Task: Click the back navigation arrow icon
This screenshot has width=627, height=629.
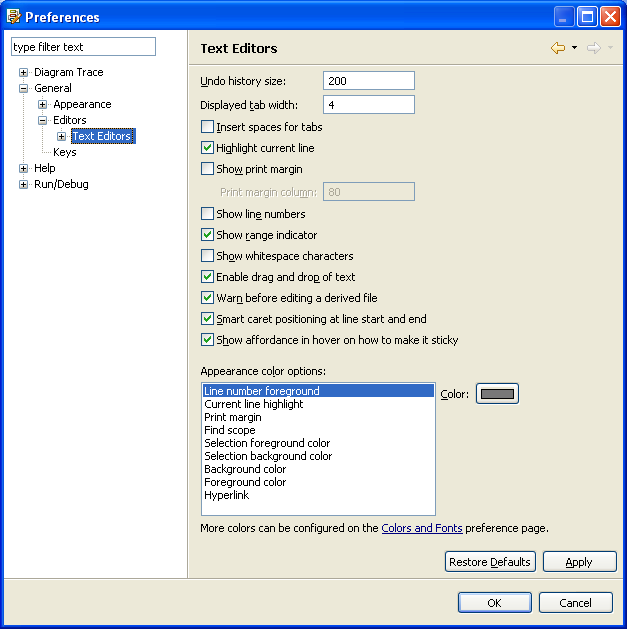Action: (558, 48)
